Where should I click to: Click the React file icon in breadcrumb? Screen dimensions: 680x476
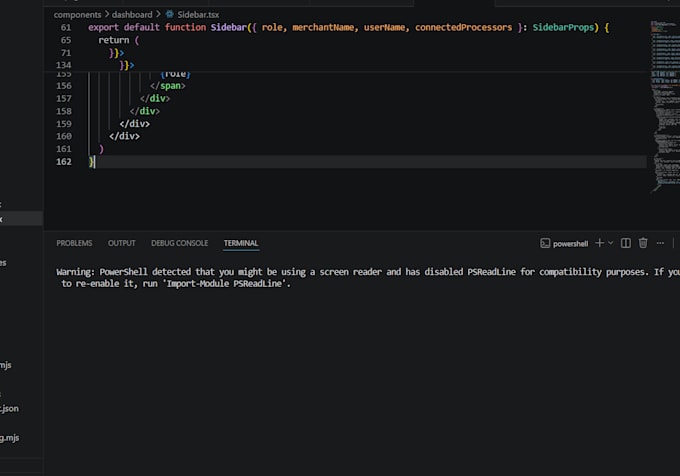pyautogui.click(x=170, y=14)
